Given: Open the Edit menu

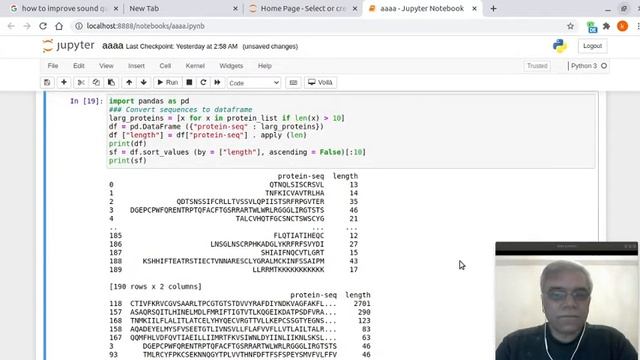Looking at the screenshot, I should (x=78, y=66).
